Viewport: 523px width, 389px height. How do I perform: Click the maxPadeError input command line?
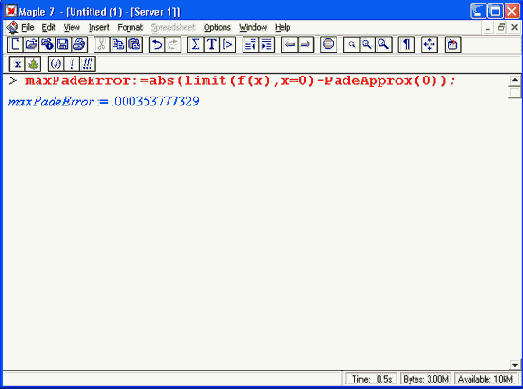click(240, 81)
